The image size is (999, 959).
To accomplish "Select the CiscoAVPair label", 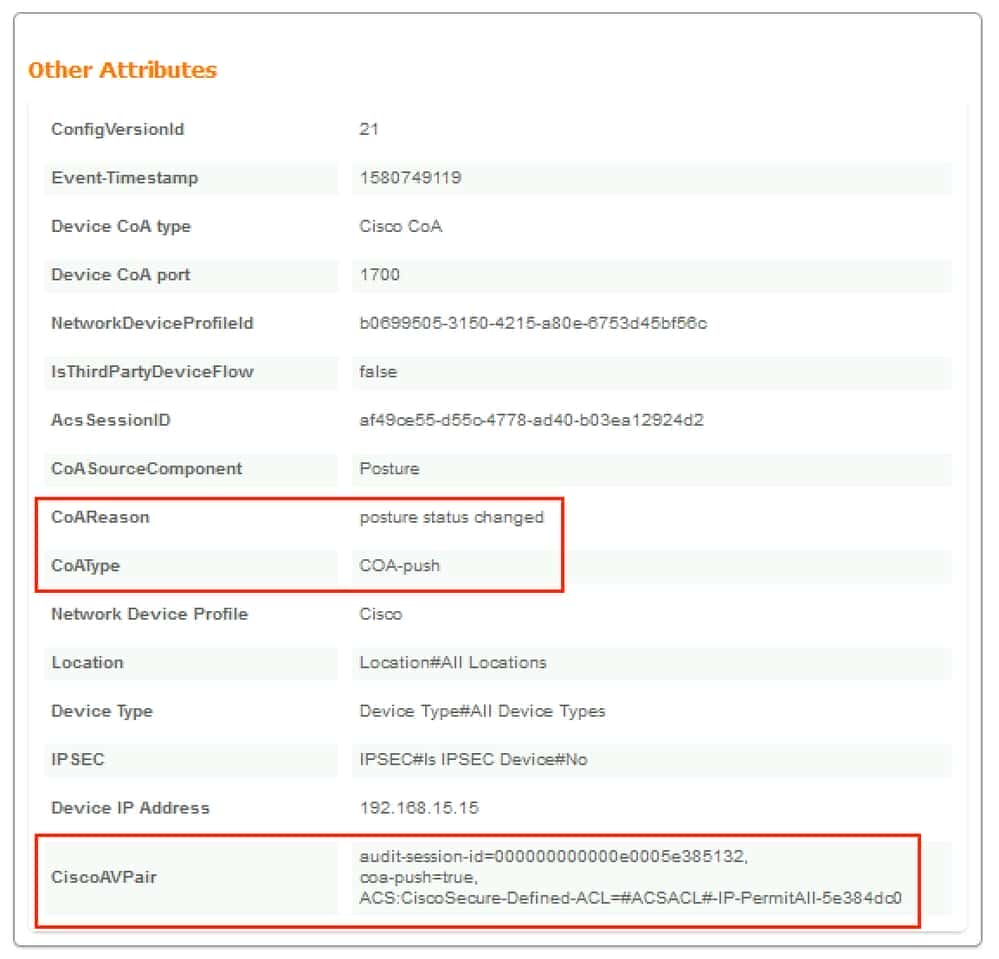I will click(x=104, y=877).
